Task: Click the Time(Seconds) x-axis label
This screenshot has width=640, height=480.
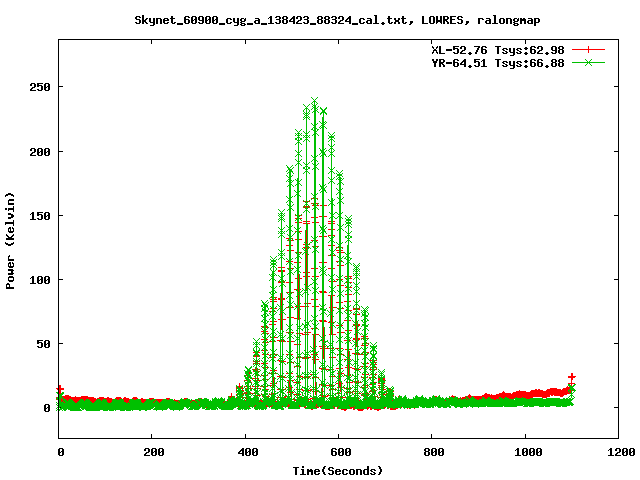Action: 338,471
